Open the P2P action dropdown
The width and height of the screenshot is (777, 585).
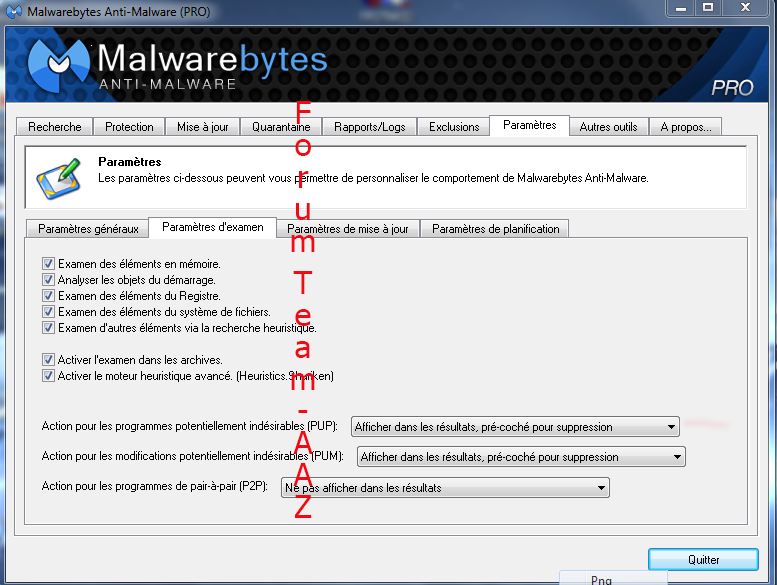coord(445,487)
